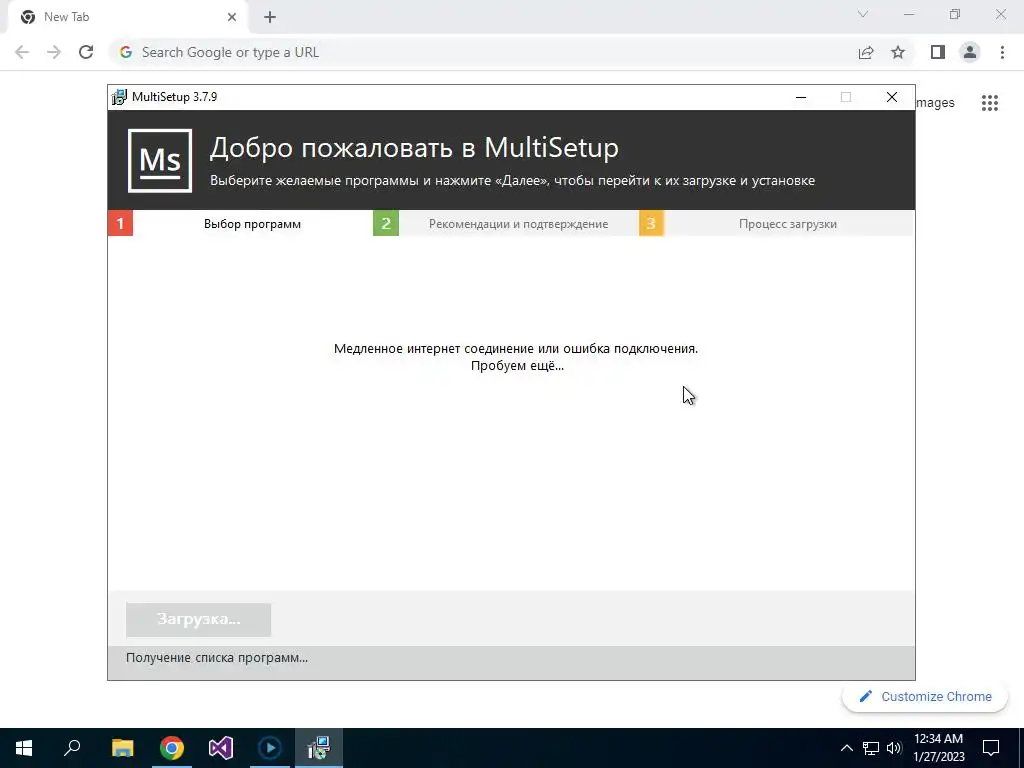Toggle the Chrome side panel icon

pyautogui.click(x=938, y=52)
